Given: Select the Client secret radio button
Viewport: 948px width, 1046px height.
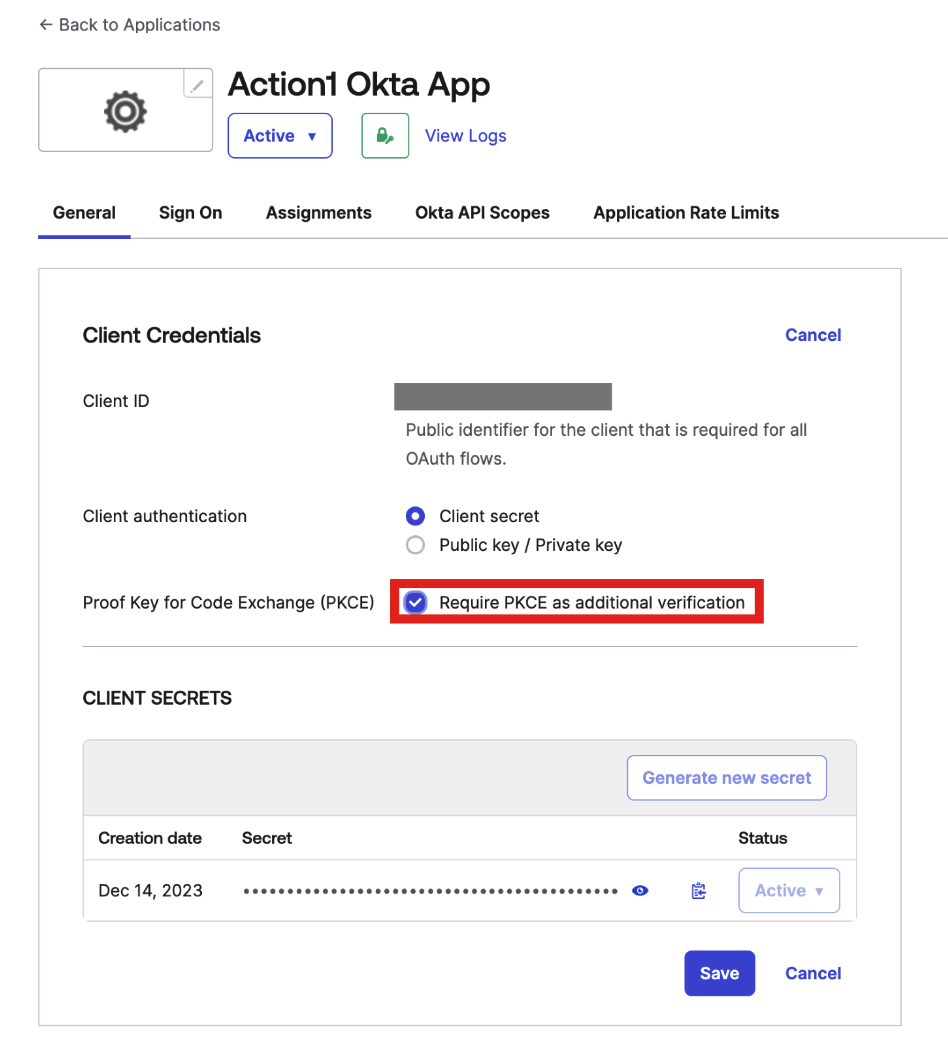Looking at the screenshot, I should [415, 516].
